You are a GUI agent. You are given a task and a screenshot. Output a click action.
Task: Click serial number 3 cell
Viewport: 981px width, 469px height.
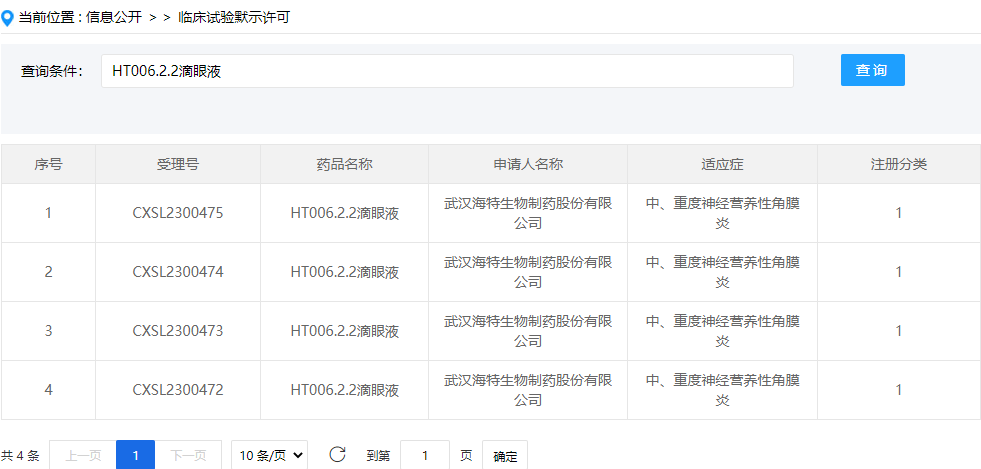click(48, 331)
